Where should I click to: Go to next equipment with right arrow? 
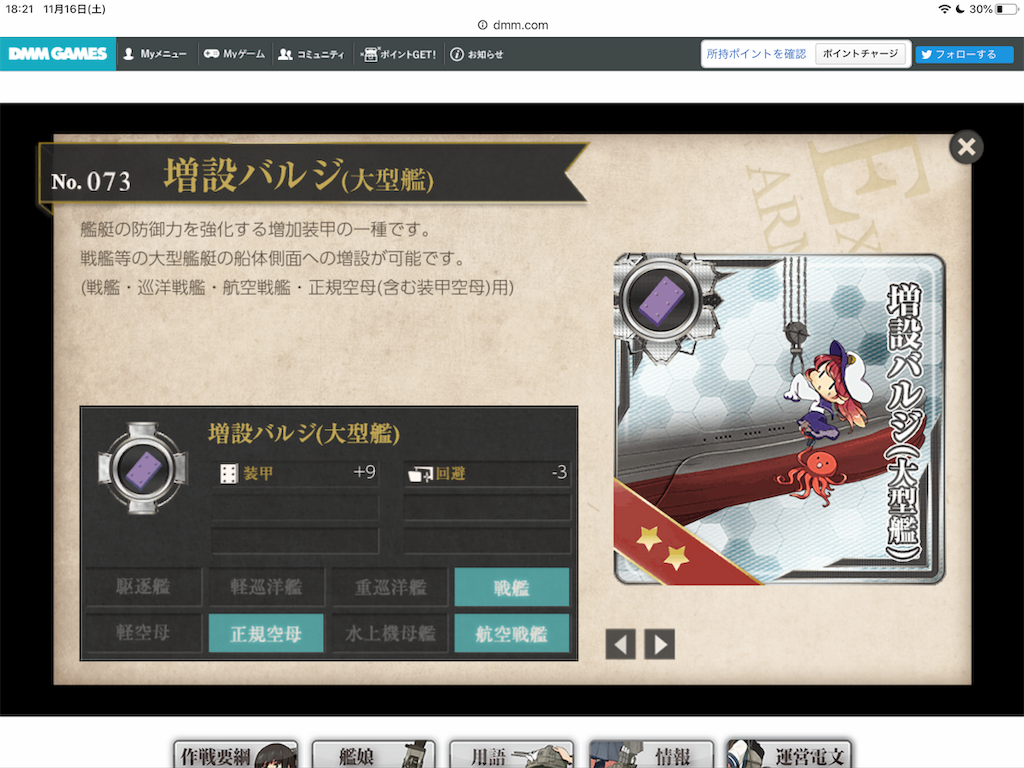660,645
